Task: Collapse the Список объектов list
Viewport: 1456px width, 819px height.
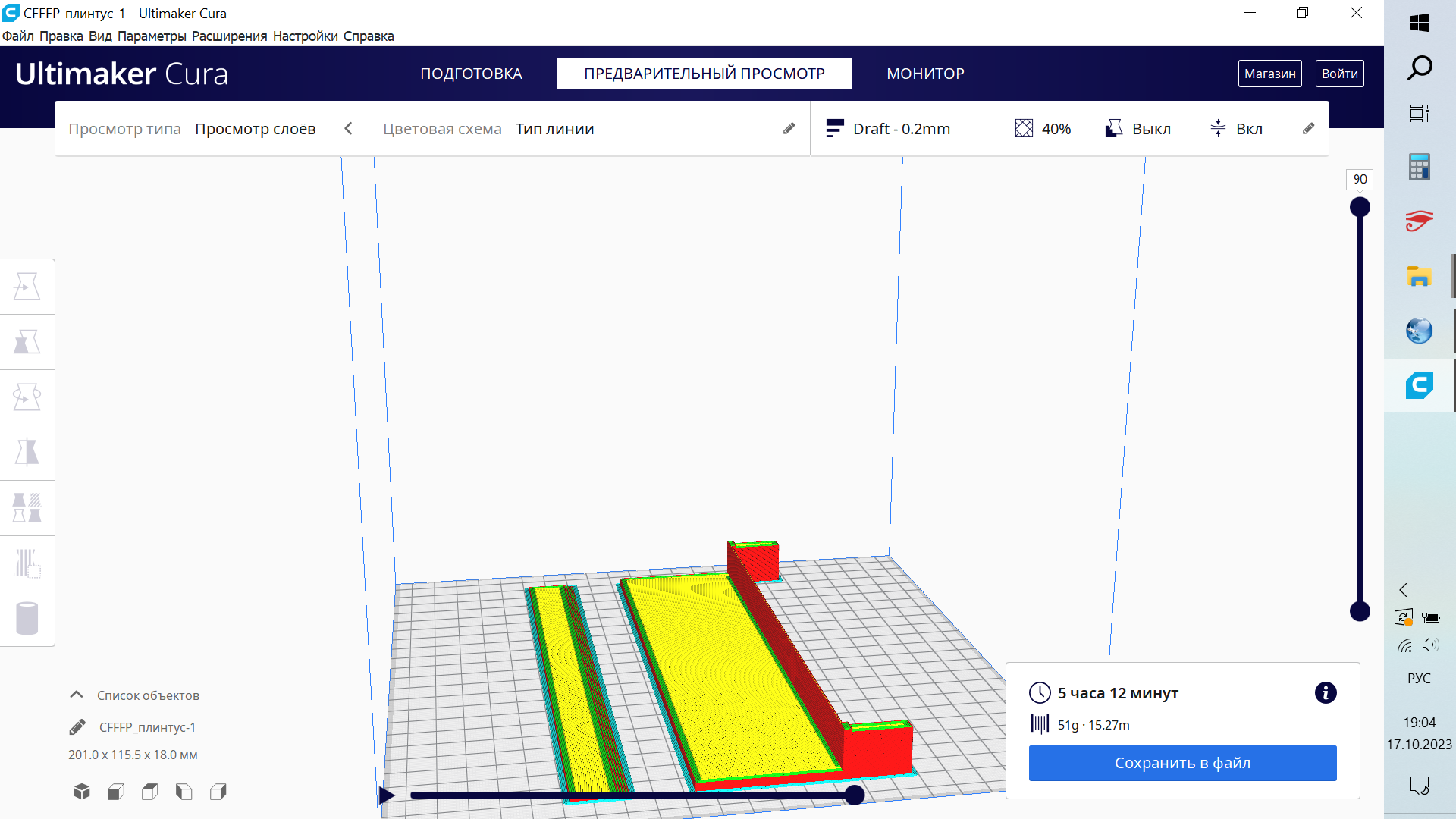Action: (x=77, y=695)
